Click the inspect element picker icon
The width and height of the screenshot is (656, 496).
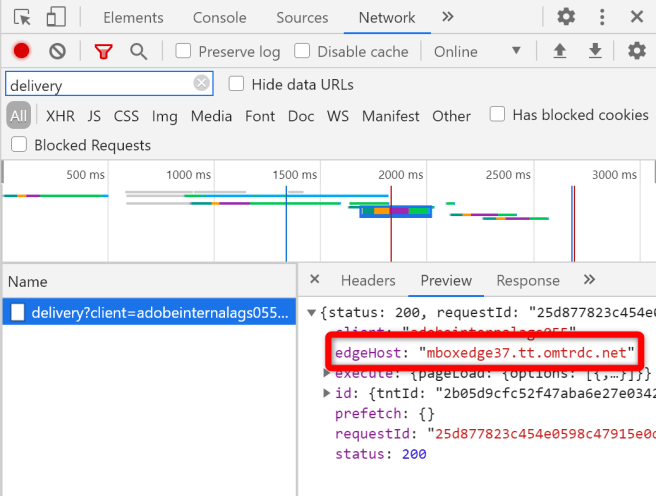click(22, 17)
